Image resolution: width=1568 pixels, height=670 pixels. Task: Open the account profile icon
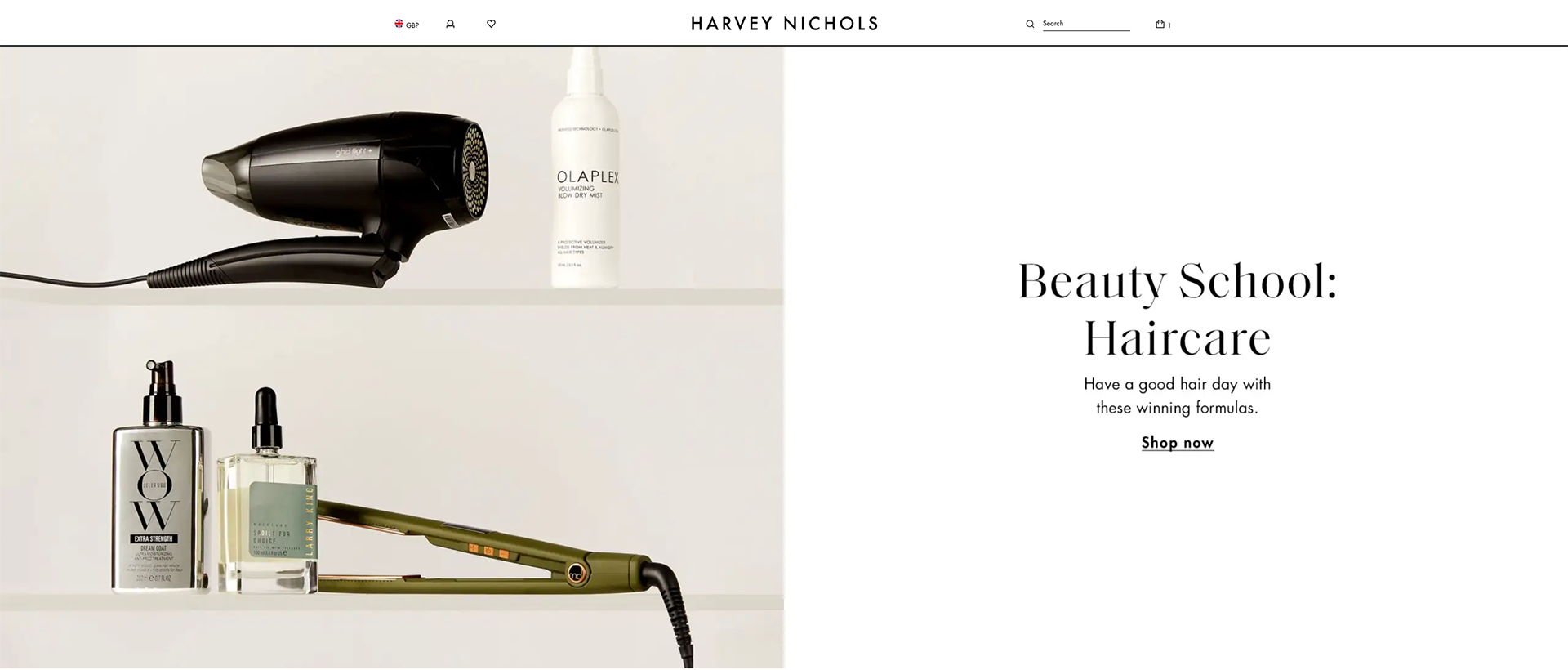point(450,25)
